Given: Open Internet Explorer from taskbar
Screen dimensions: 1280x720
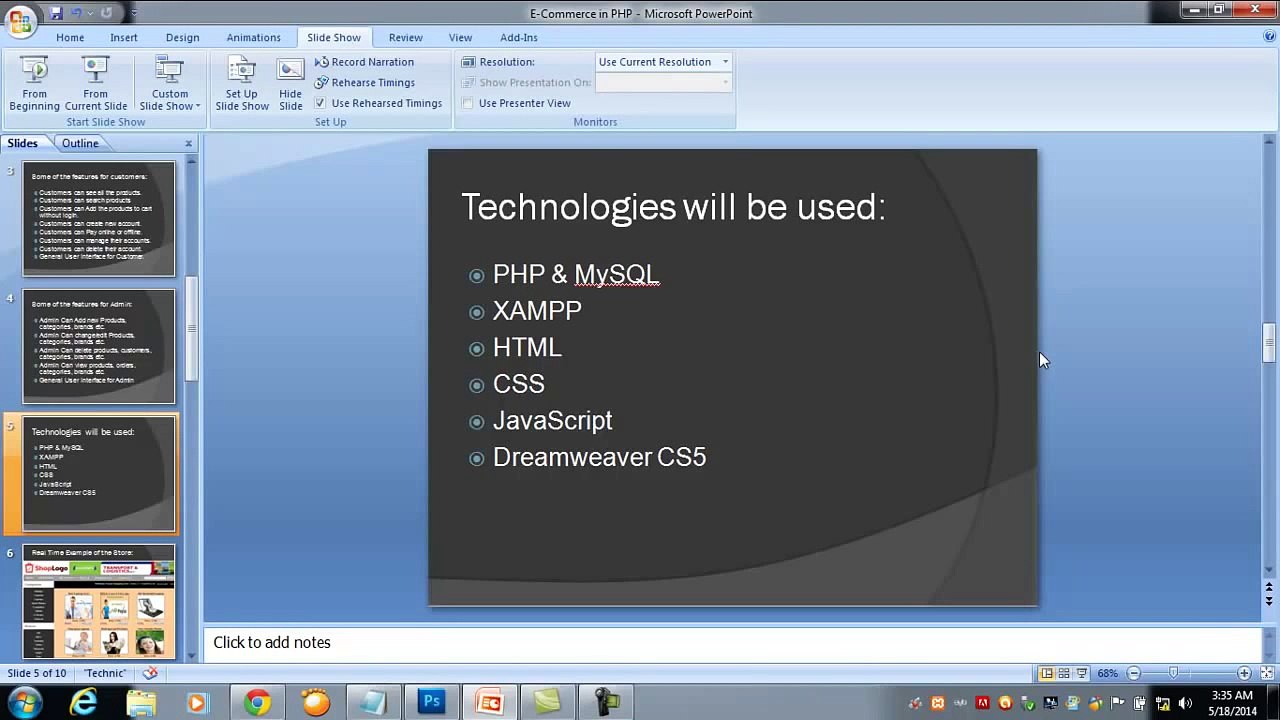Looking at the screenshot, I should [x=84, y=703].
